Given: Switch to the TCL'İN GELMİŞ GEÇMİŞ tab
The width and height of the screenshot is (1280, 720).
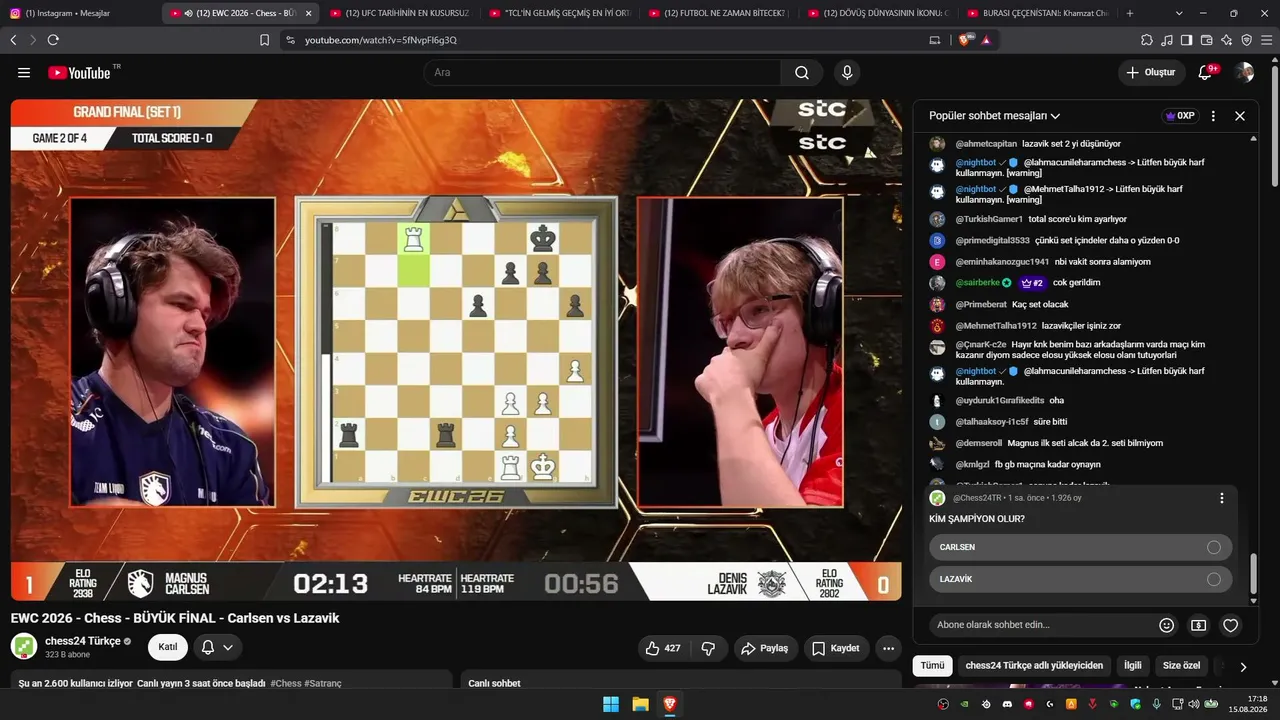Looking at the screenshot, I should [560, 13].
